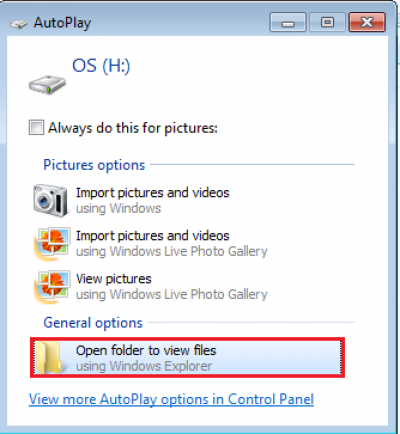This screenshot has height=434, width=400.
Task: Click the OS (H:) drive title text
Action: tap(101, 66)
